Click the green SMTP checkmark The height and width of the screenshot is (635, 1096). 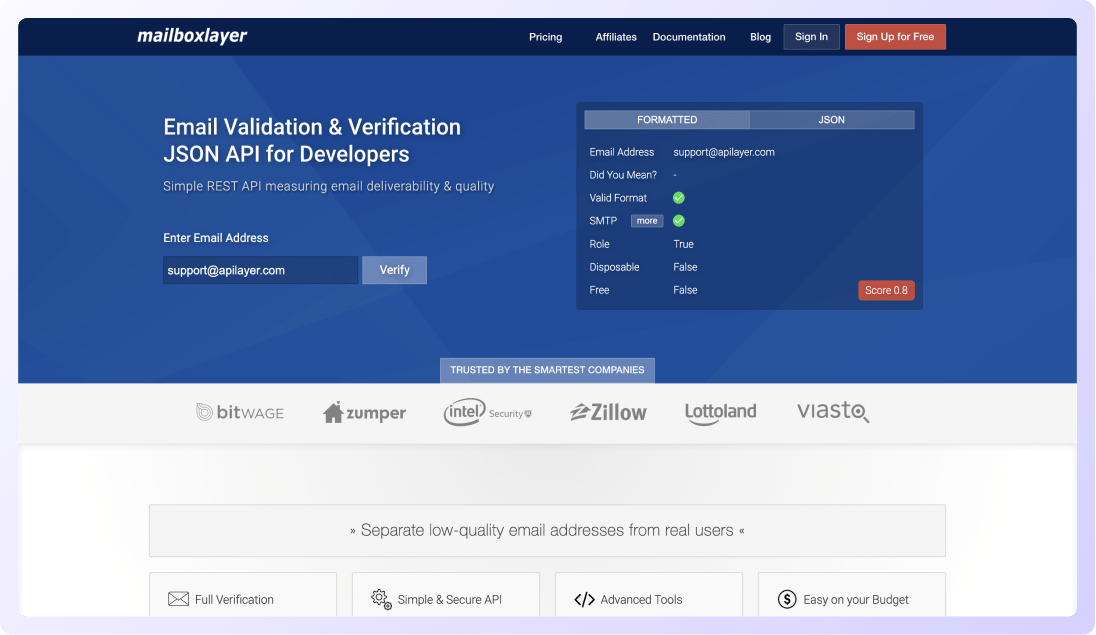(x=679, y=221)
